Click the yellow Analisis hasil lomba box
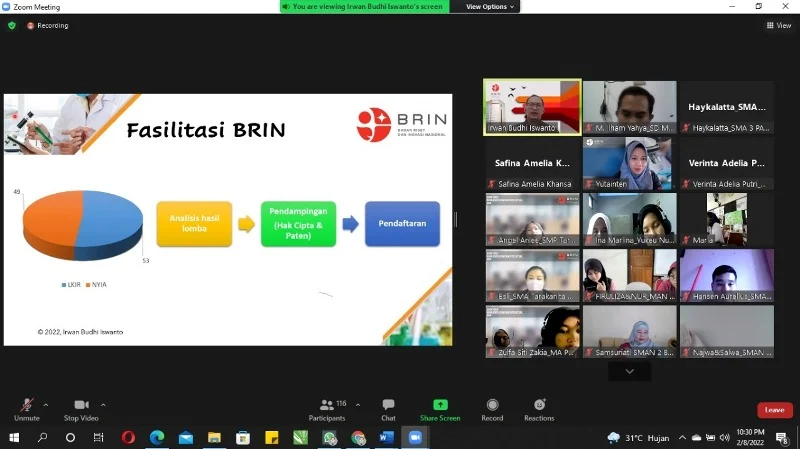 [194, 223]
